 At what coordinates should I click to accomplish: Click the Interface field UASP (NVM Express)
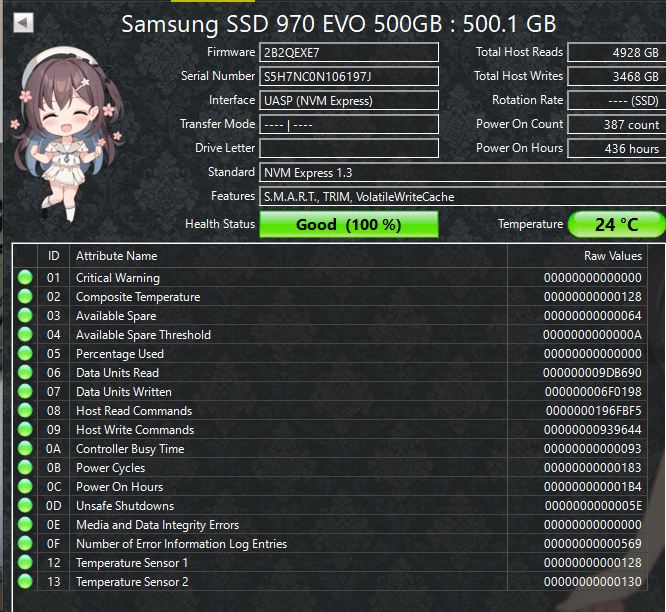coord(349,101)
